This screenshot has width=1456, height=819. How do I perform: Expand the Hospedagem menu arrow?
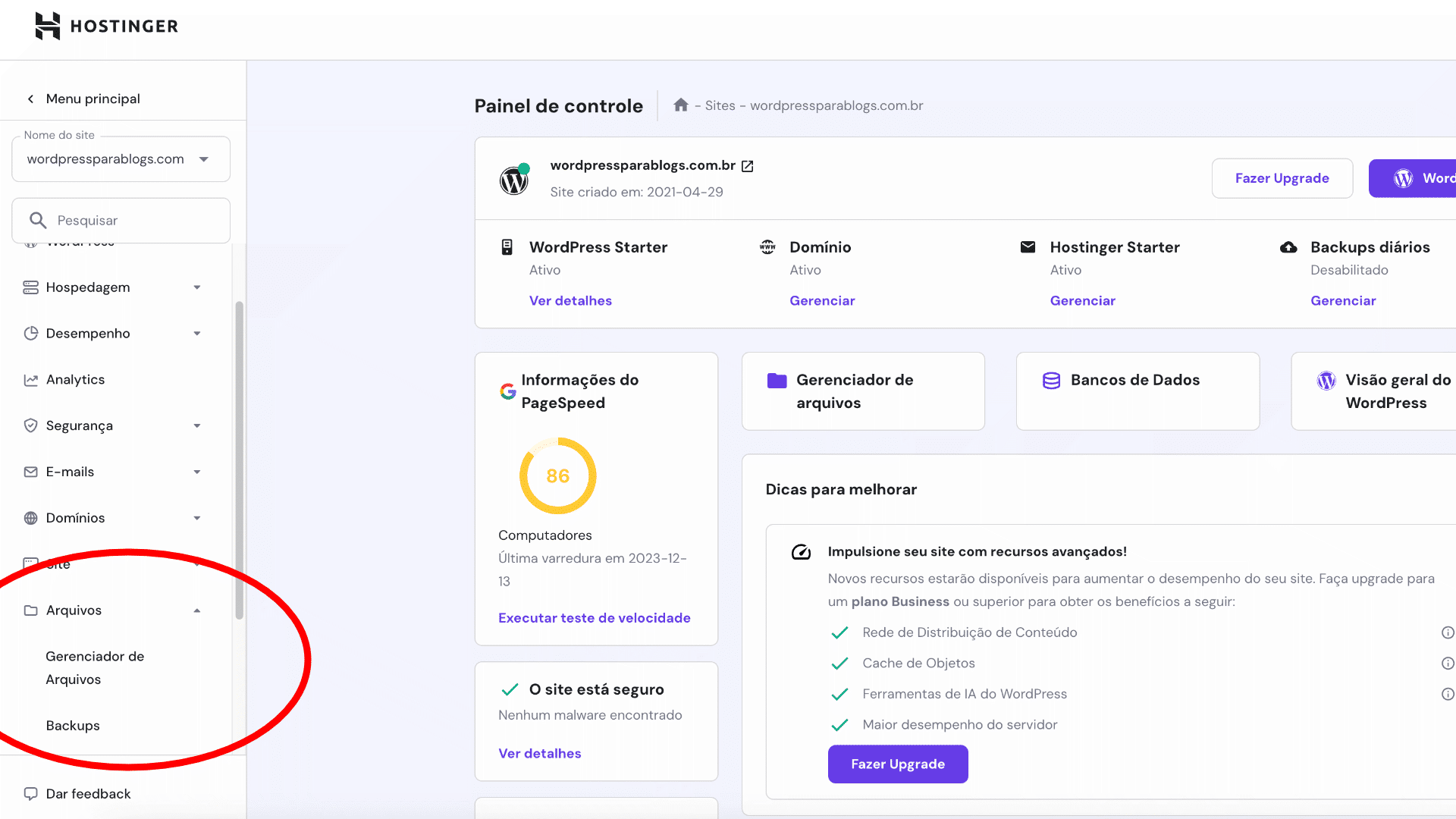(x=197, y=287)
